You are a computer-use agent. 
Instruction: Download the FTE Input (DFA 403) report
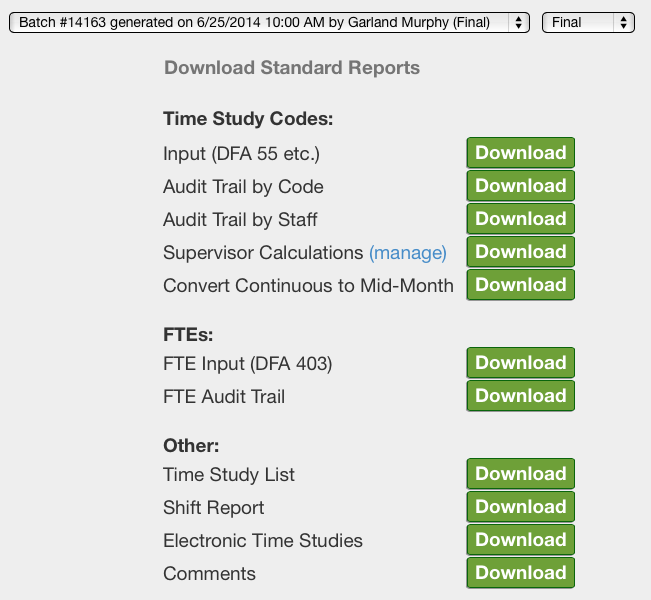pos(520,363)
